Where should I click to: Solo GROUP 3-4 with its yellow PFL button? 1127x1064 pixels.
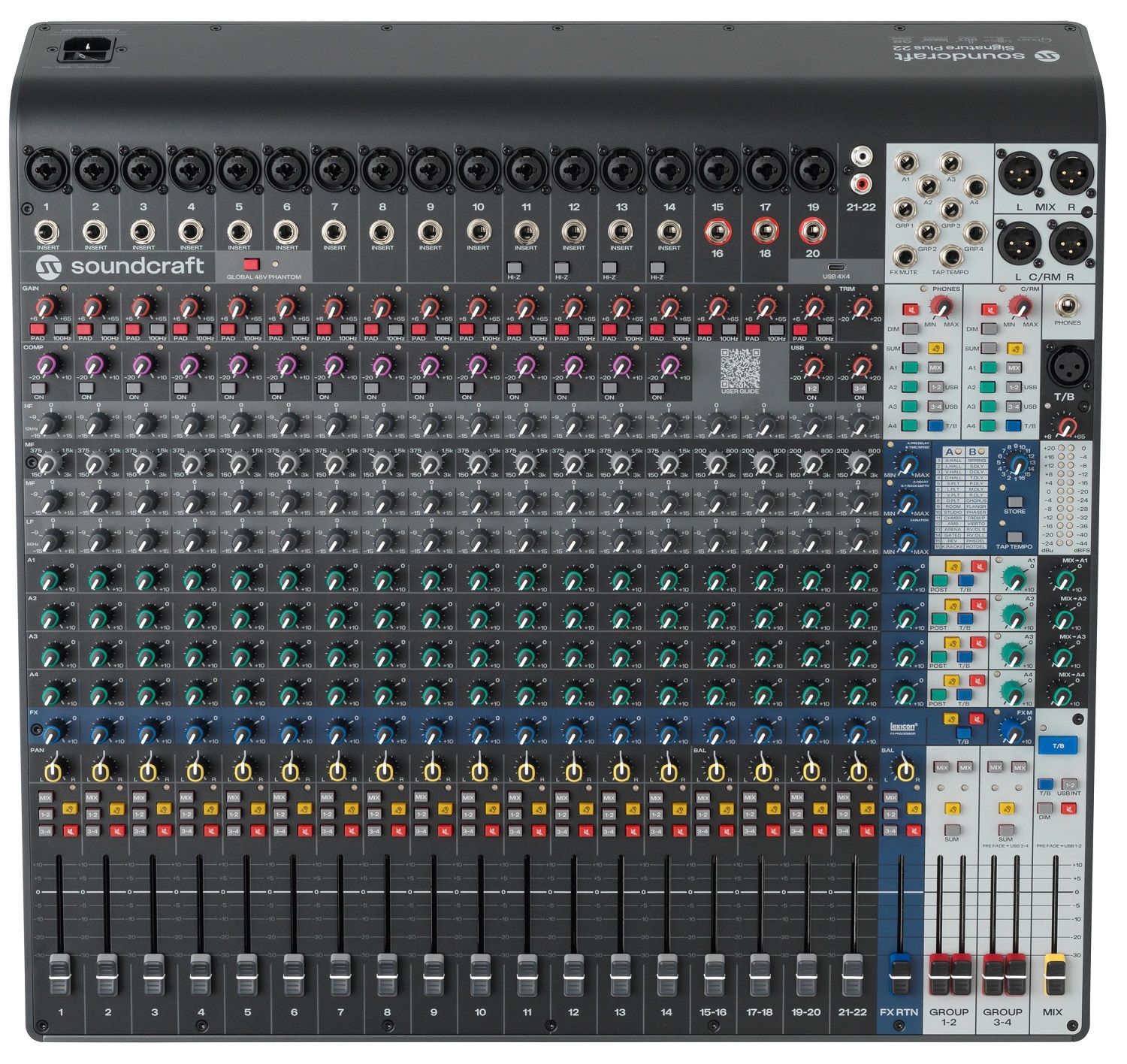click(1006, 809)
